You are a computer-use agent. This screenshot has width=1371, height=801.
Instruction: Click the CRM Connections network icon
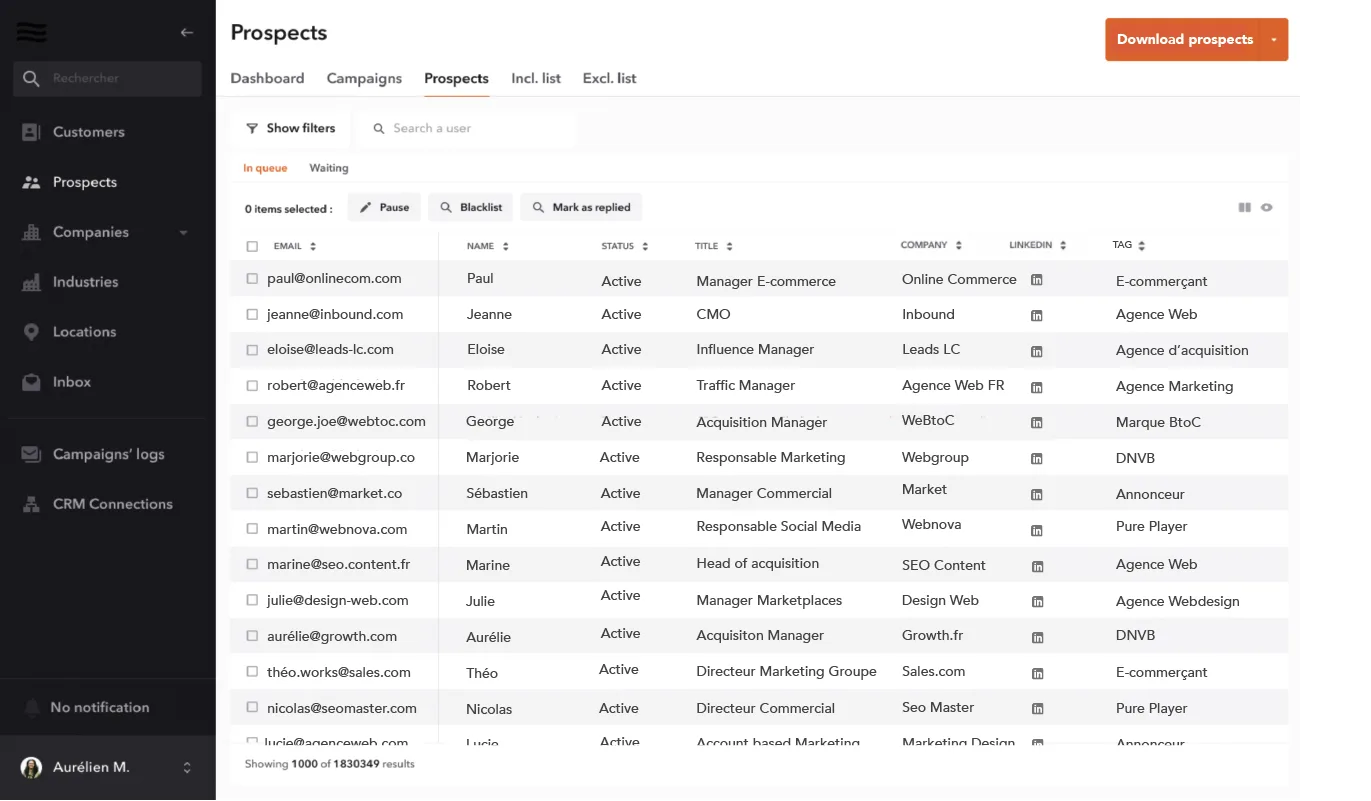click(x=31, y=504)
